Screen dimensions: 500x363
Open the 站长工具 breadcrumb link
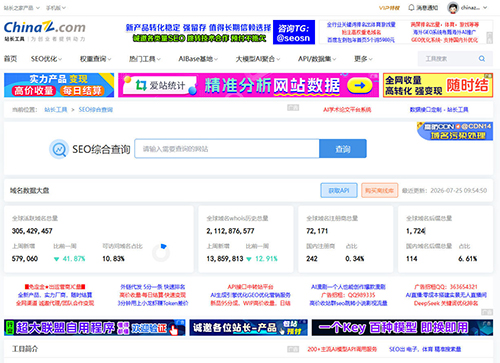[56, 109]
